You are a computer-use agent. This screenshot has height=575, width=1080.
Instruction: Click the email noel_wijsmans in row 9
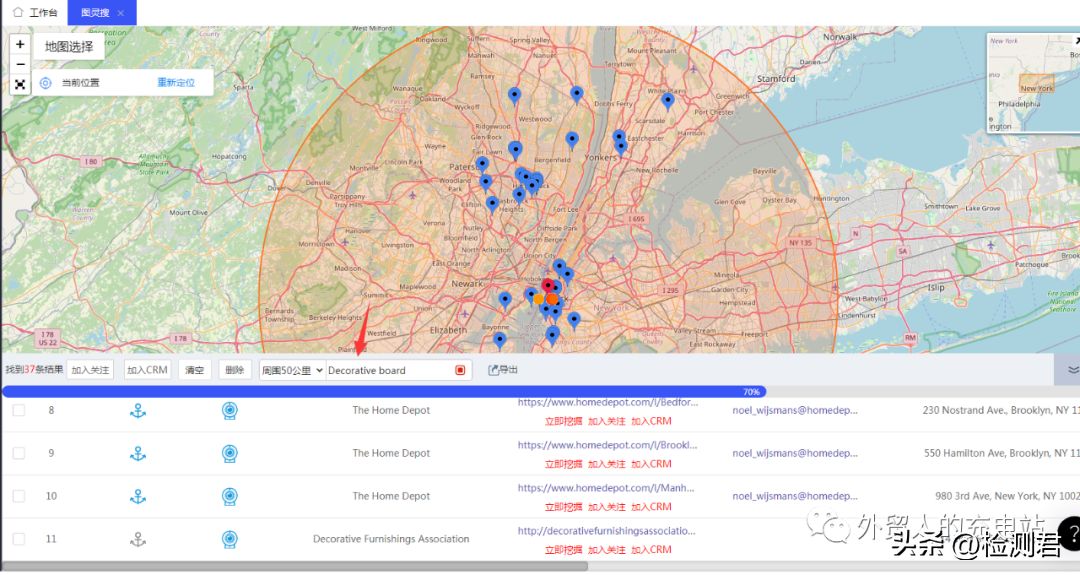click(795, 453)
